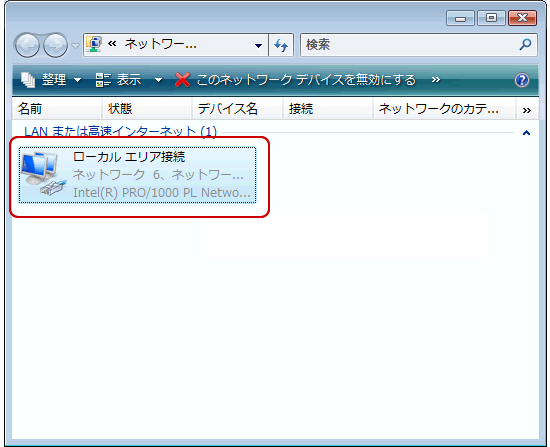550x447 pixels.
Task: Show more columns chevron in header
Action: point(526,110)
